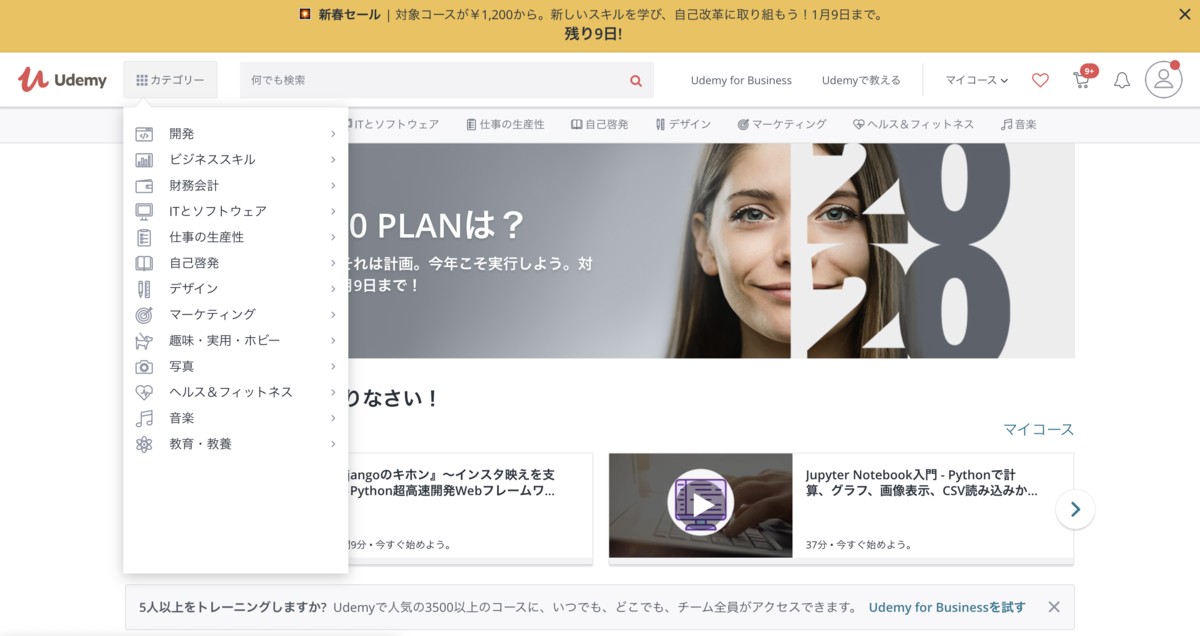
Task: Expand 財務会計 submenu chevron
Action: pos(333,185)
